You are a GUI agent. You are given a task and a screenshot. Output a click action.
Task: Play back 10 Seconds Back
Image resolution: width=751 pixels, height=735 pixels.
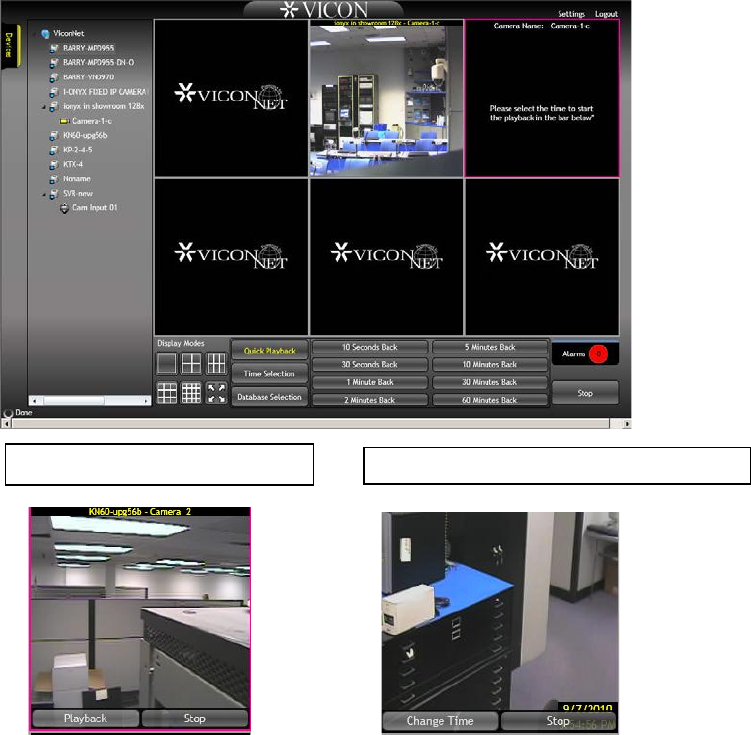[x=370, y=347]
